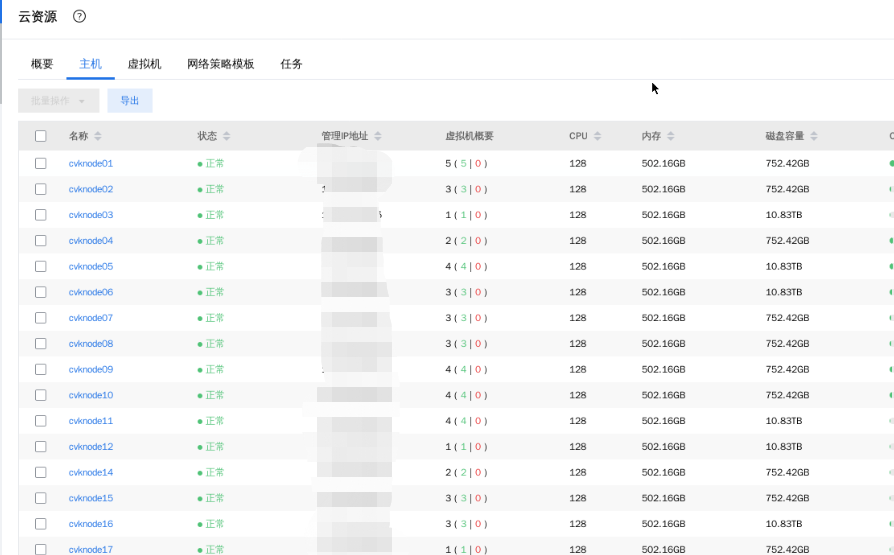Click 752.42GB disk value for cvknode10
The height and width of the screenshot is (555, 894).
(787, 395)
